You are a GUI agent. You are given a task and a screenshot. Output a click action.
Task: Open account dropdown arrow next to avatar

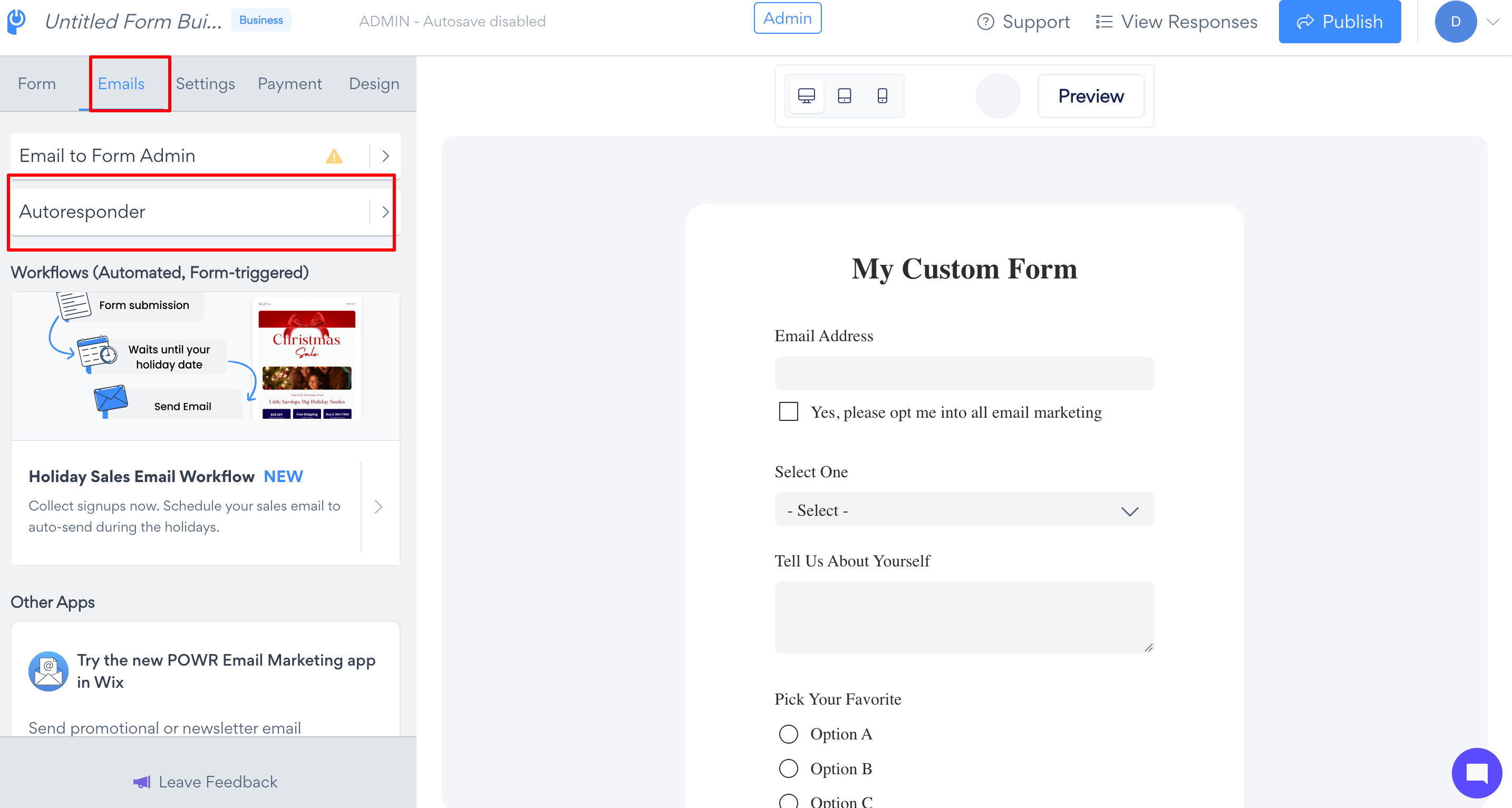pos(1492,22)
